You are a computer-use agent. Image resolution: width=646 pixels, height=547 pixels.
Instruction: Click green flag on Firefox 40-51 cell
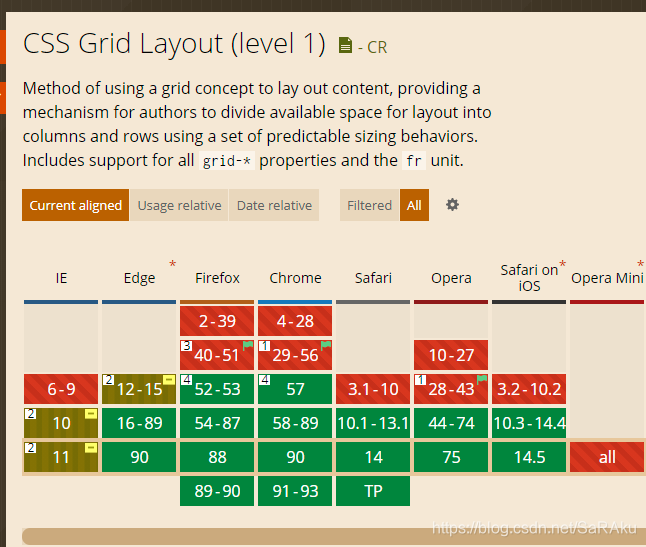248,345
